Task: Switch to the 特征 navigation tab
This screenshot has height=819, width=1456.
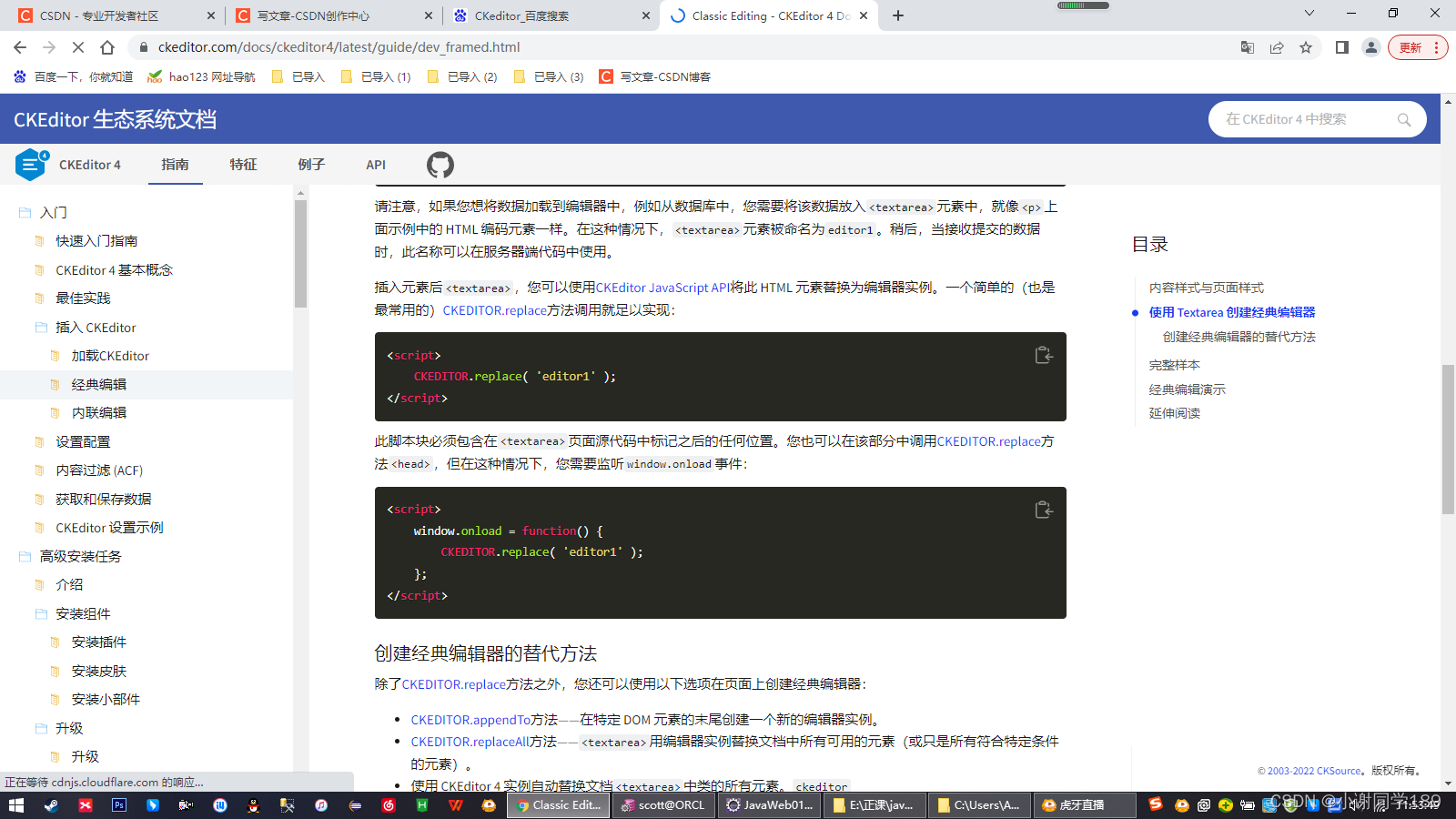Action: pyautogui.click(x=243, y=165)
